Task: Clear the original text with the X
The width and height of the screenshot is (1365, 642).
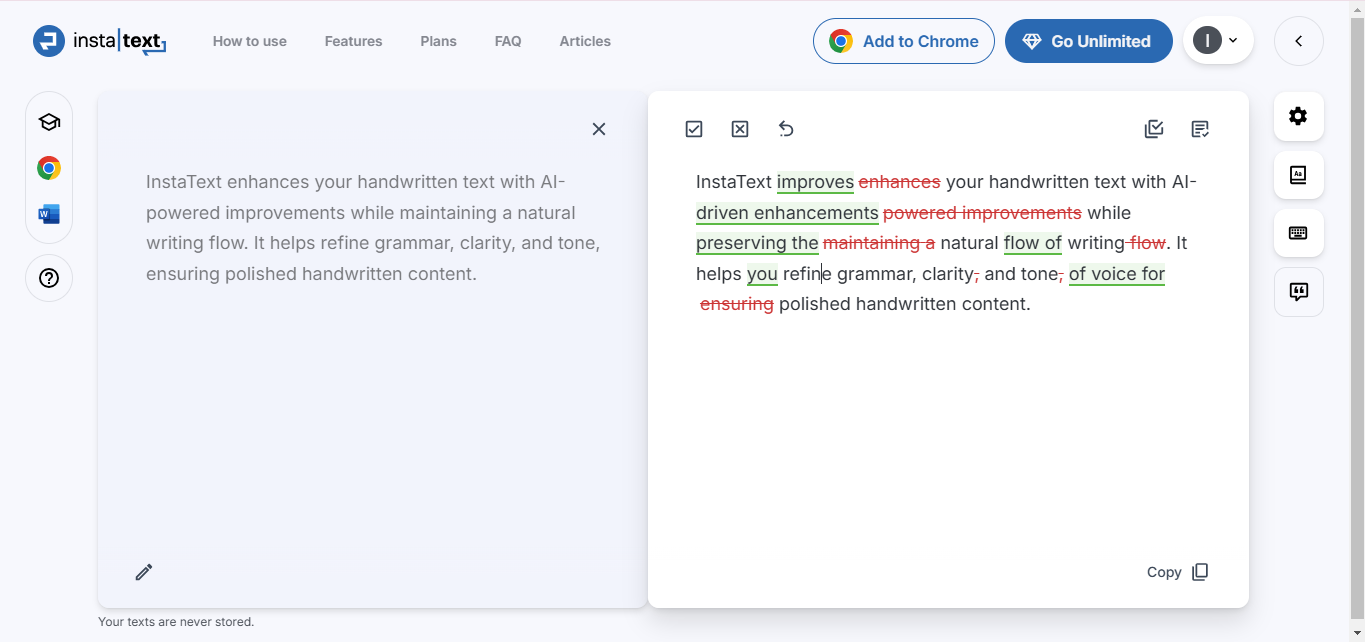Action: click(599, 129)
